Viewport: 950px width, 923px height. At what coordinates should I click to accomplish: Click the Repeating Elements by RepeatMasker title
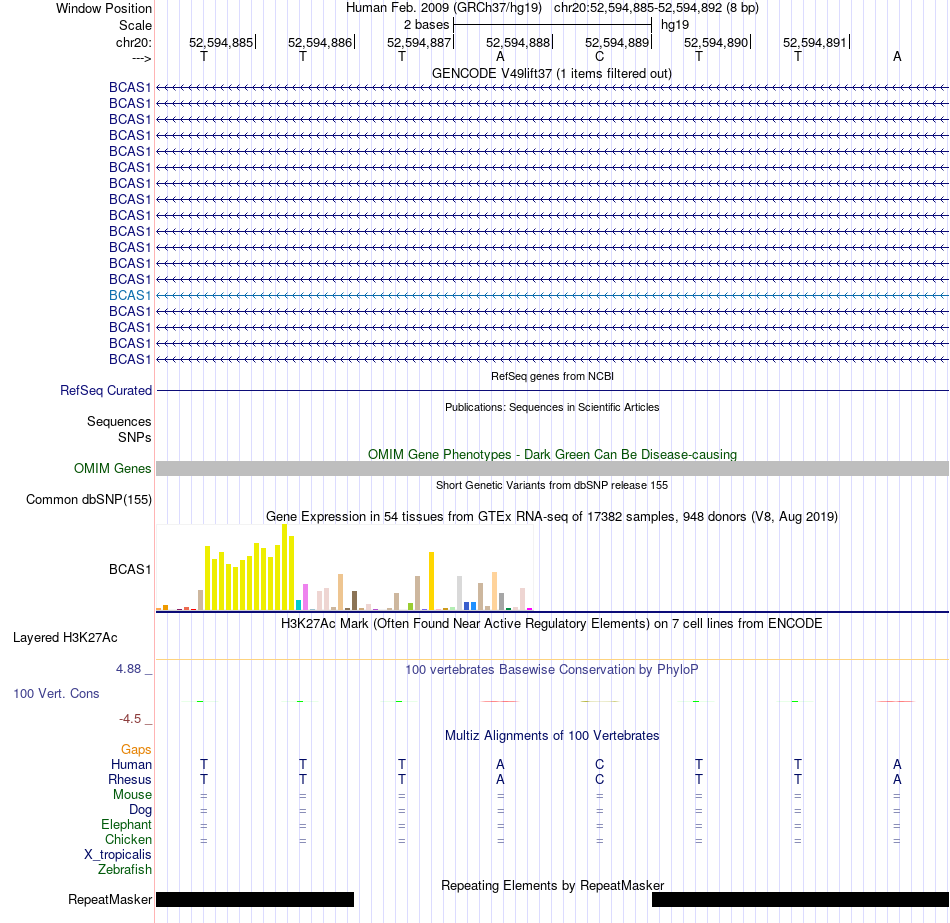click(x=552, y=885)
